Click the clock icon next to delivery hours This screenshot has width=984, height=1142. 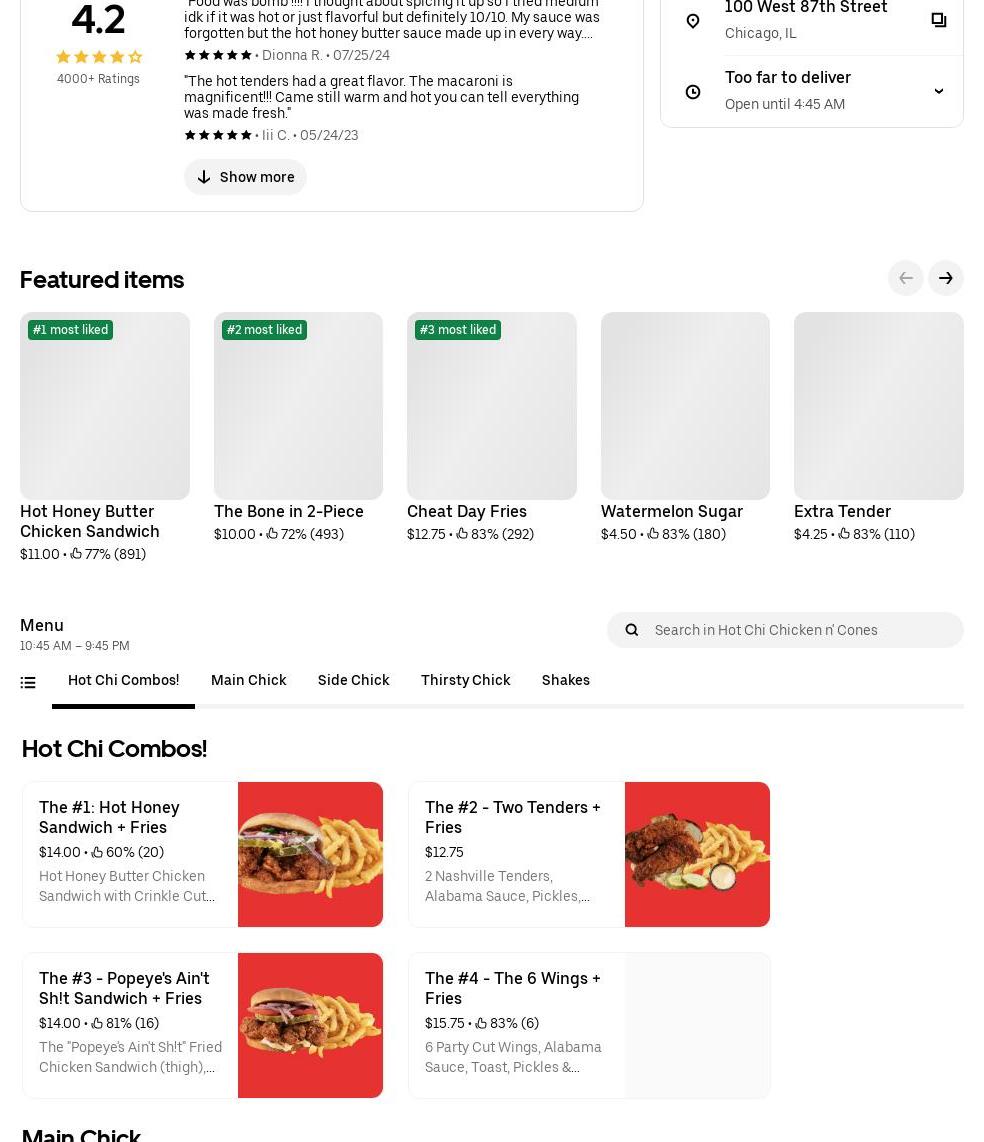(x=693, y=92)
